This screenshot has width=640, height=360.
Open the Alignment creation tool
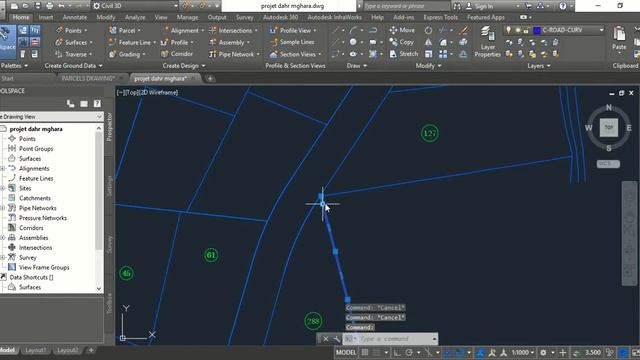click(x=183, y=30)
